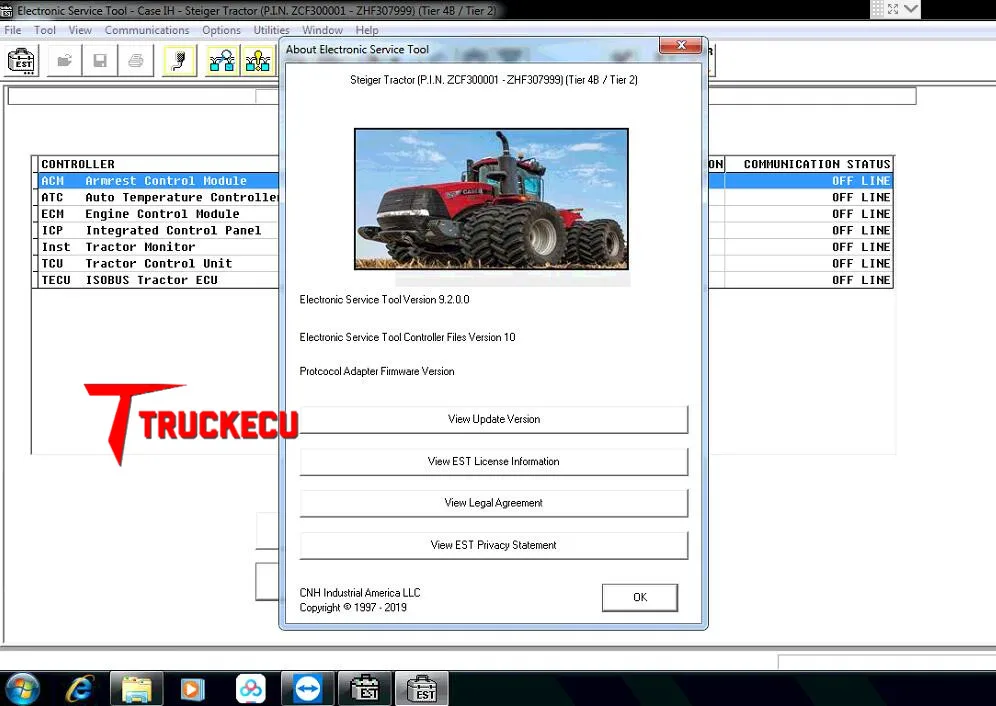The width and height of the screenshot is (996, 706).
Task: Open the Options menu
Action: tap(221, 30)
